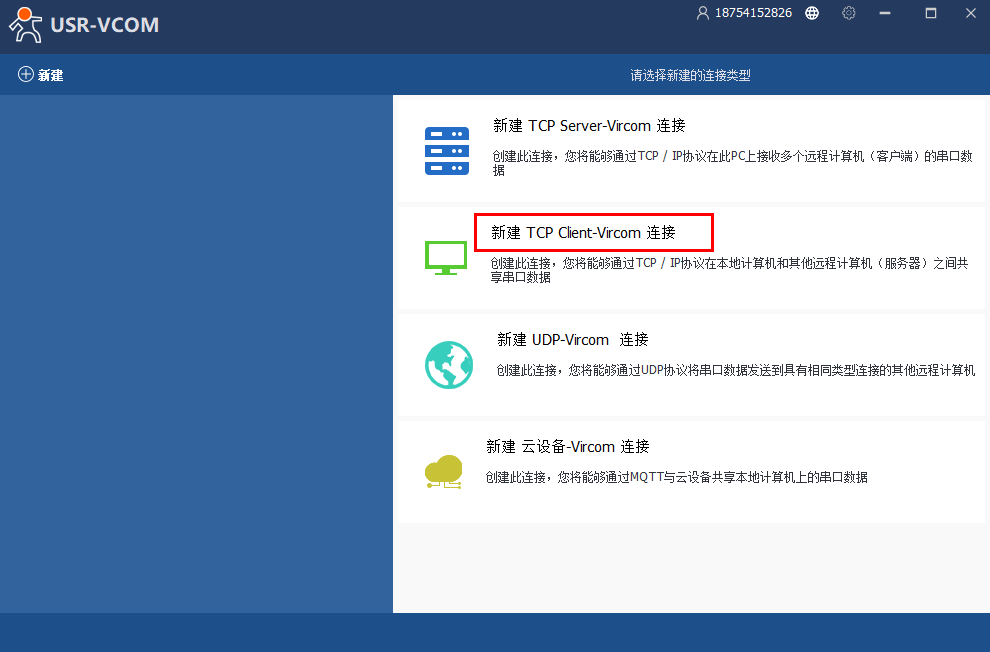Choose 新建 TCP Client-Vircom 连接 title
The width and height of the screenshot is (990, 652).
(x=583, y=233)
